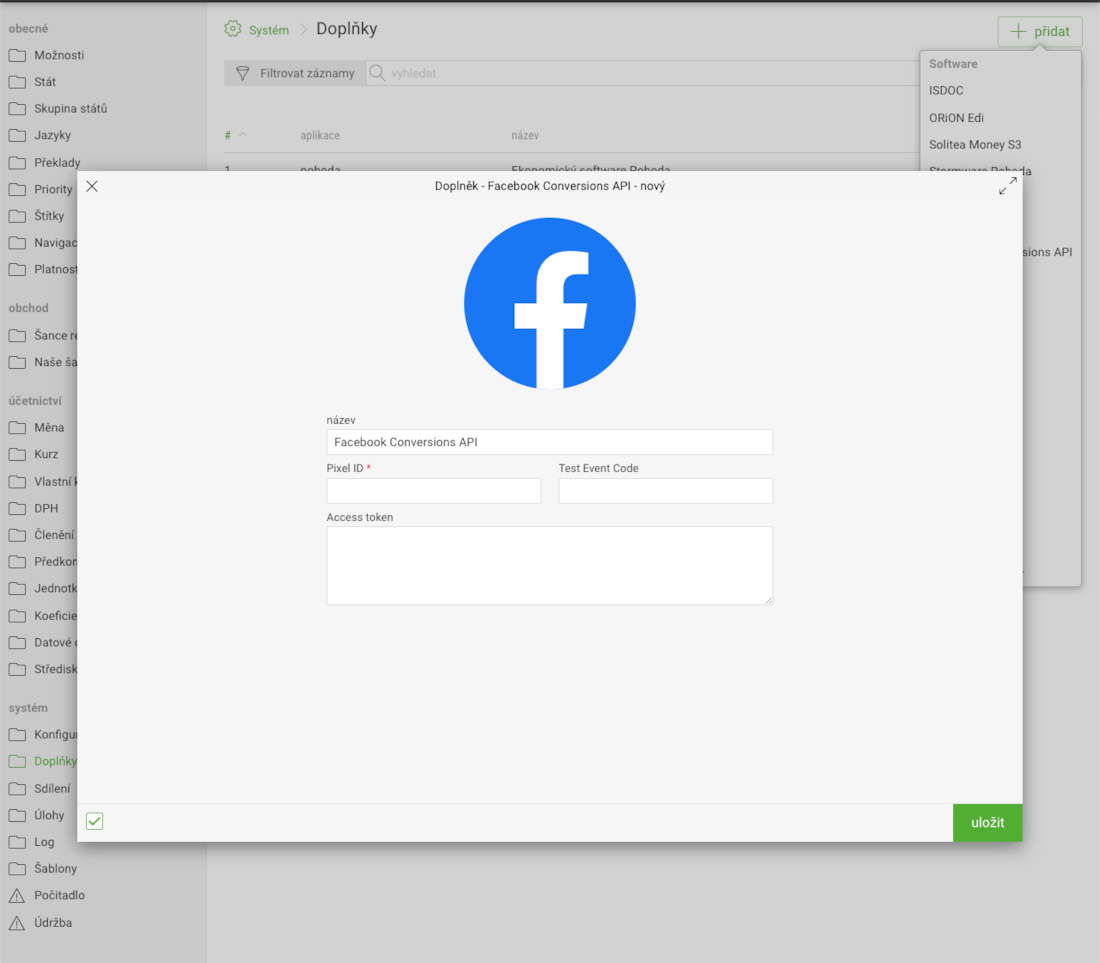The image size is (1100, 963).
Task: Click the Možnosti folder icon
Action: [x=18, y=55]
